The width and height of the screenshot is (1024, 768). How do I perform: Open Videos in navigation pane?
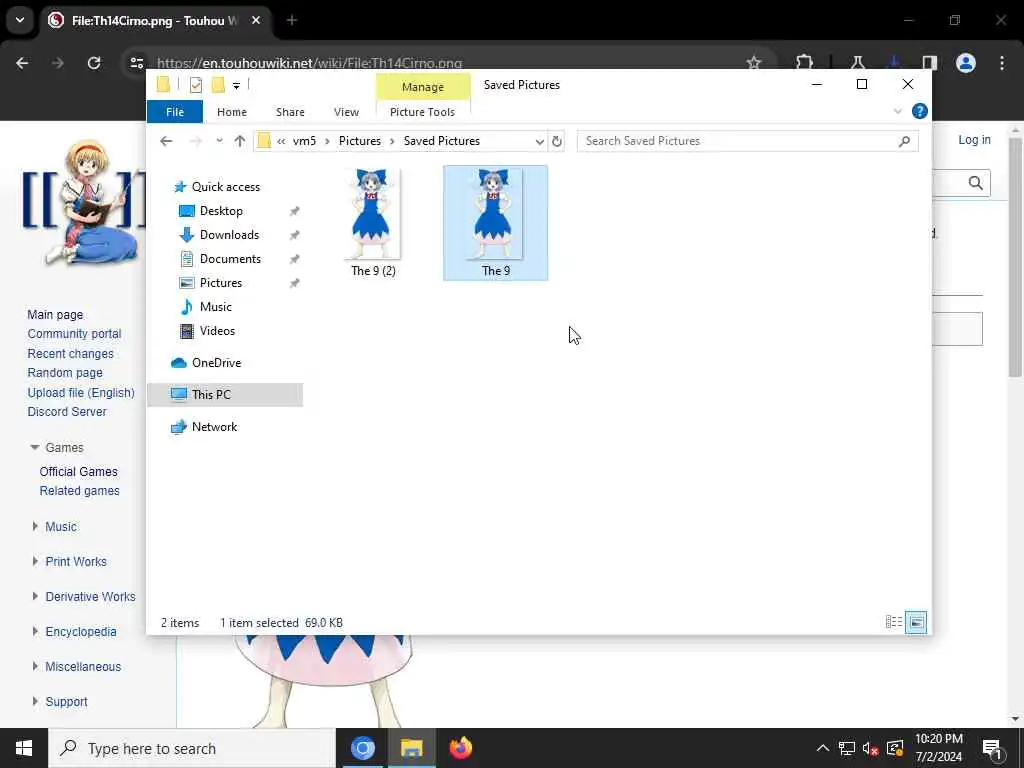[217, 331]
